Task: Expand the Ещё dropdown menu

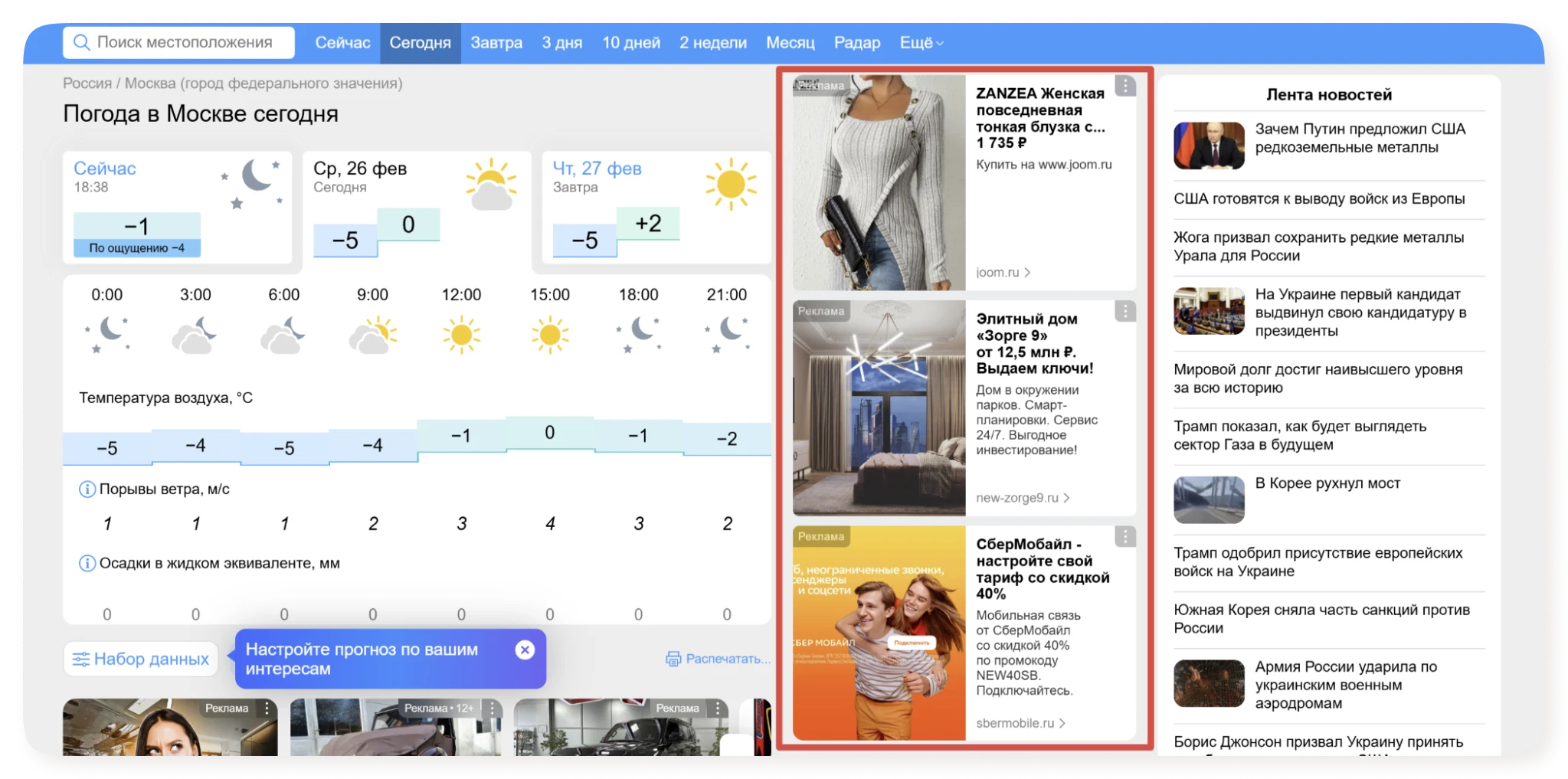Action: coord(921,43)
